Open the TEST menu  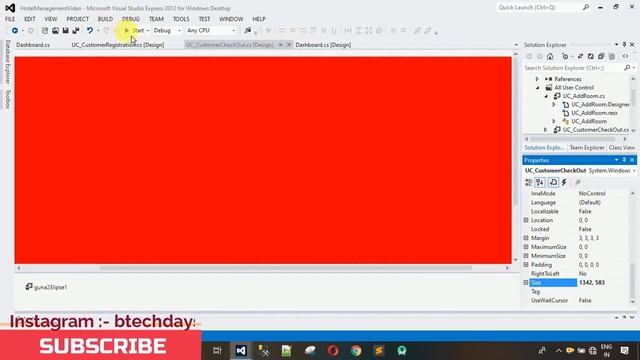[204, 19]
